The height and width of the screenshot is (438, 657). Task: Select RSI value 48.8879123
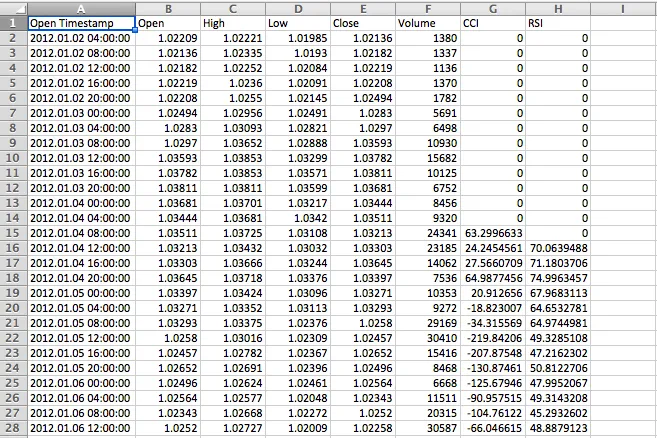558,428
